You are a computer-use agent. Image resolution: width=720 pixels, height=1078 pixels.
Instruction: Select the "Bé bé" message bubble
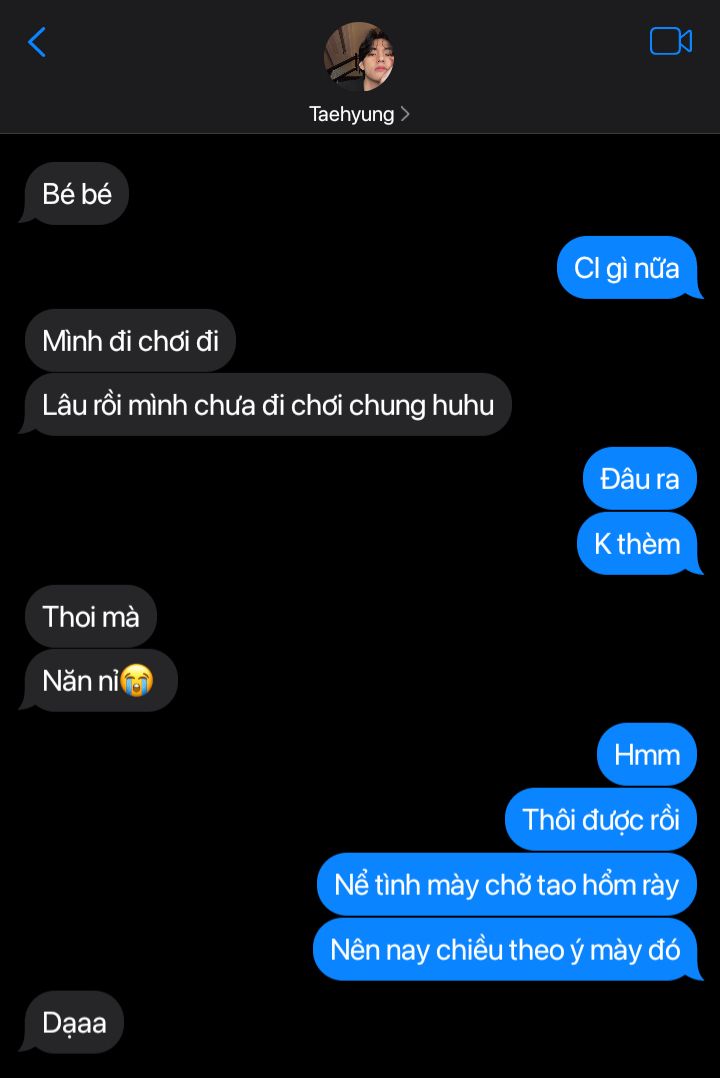pyautogui.click(x=76, y=193)
